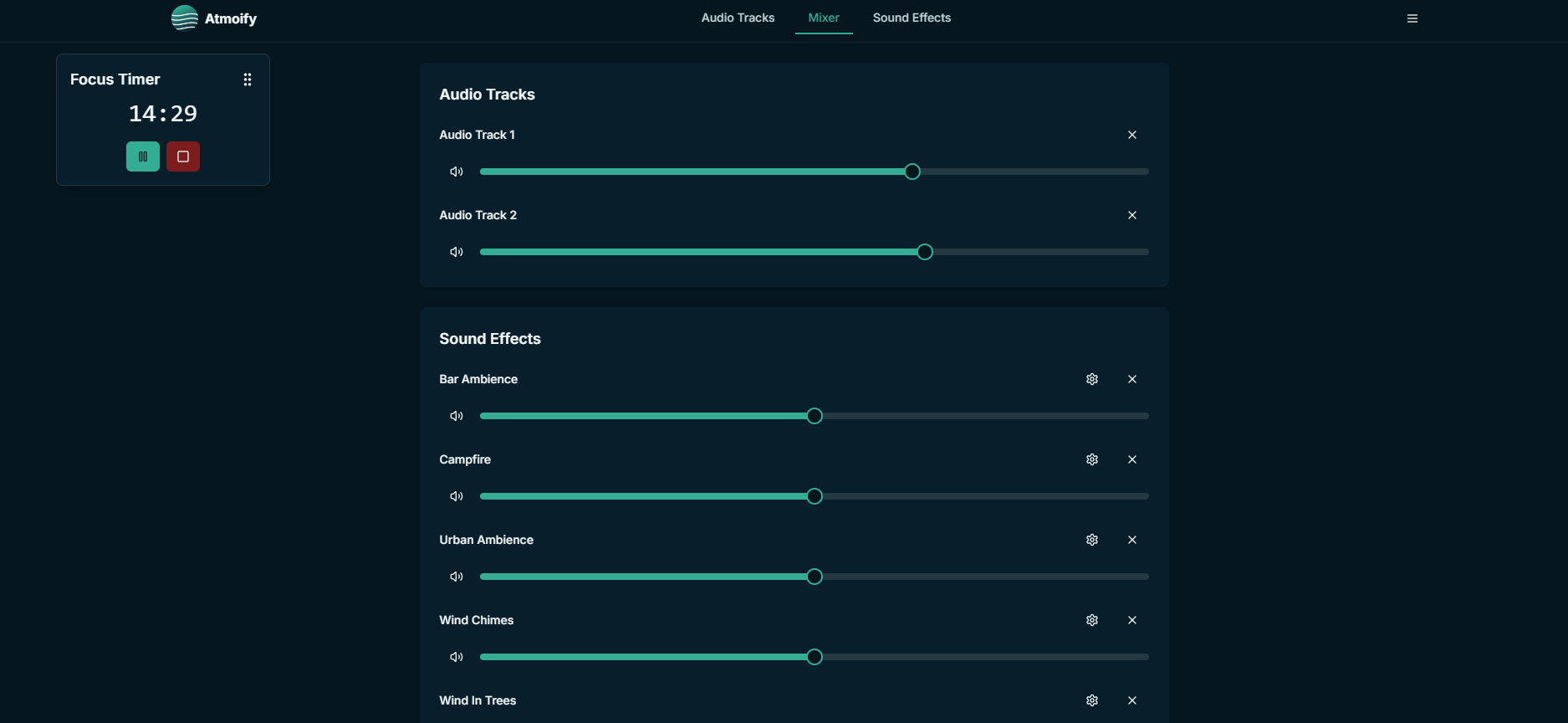Viewport: 1568px width, 723px height.
Task: Adjust Campfire volume slider
Action: point(815,496)
